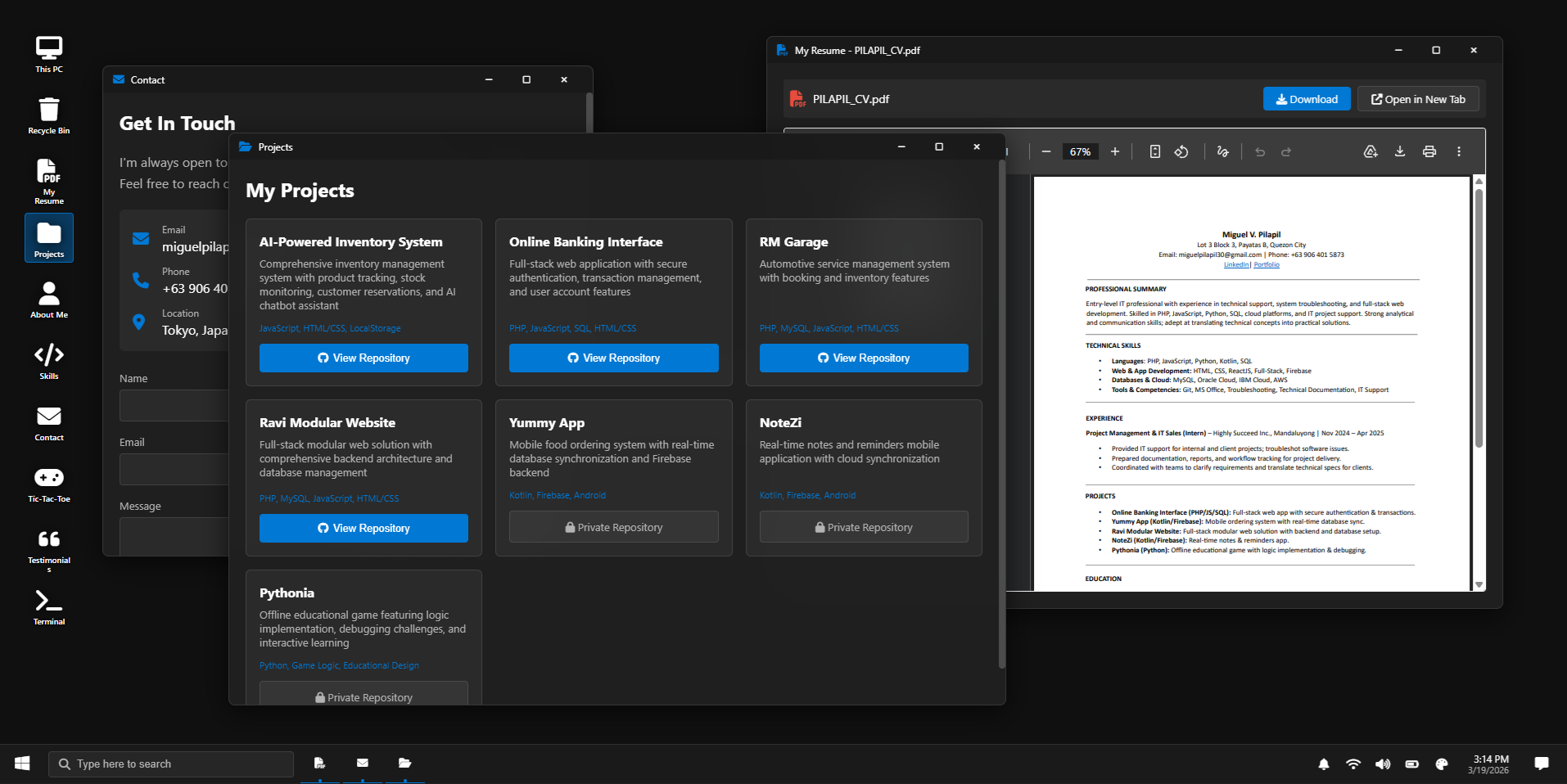Click the download icon in the PDF toolbar
Viewport: 1567px width, 784px height.
[1399, 151]
